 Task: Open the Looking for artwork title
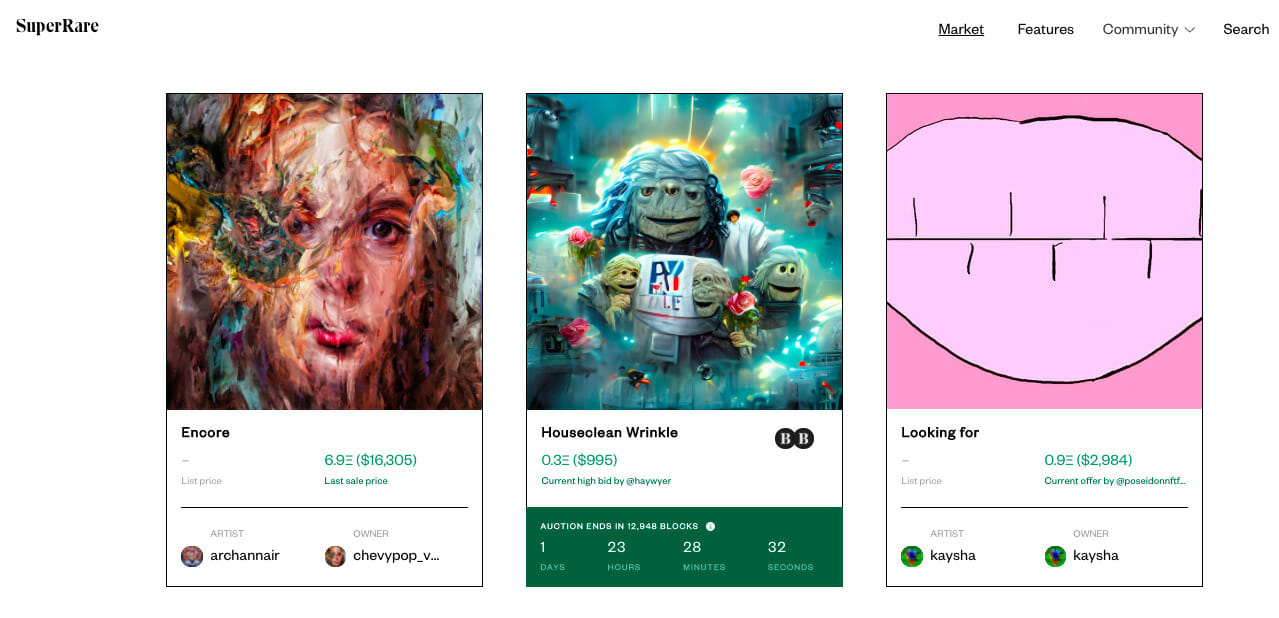pyautogui.click(x=940, y=432)
